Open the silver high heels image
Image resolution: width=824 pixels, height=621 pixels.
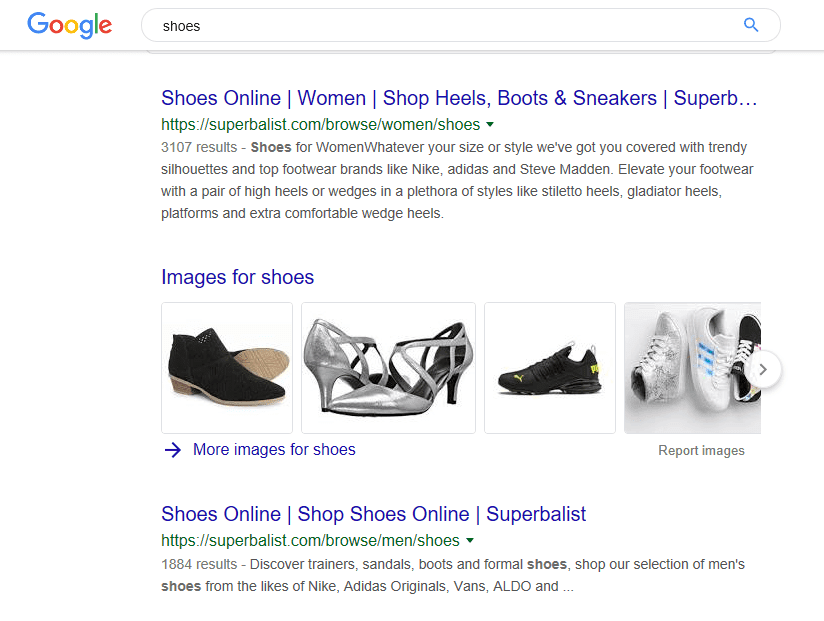(388, 368)
